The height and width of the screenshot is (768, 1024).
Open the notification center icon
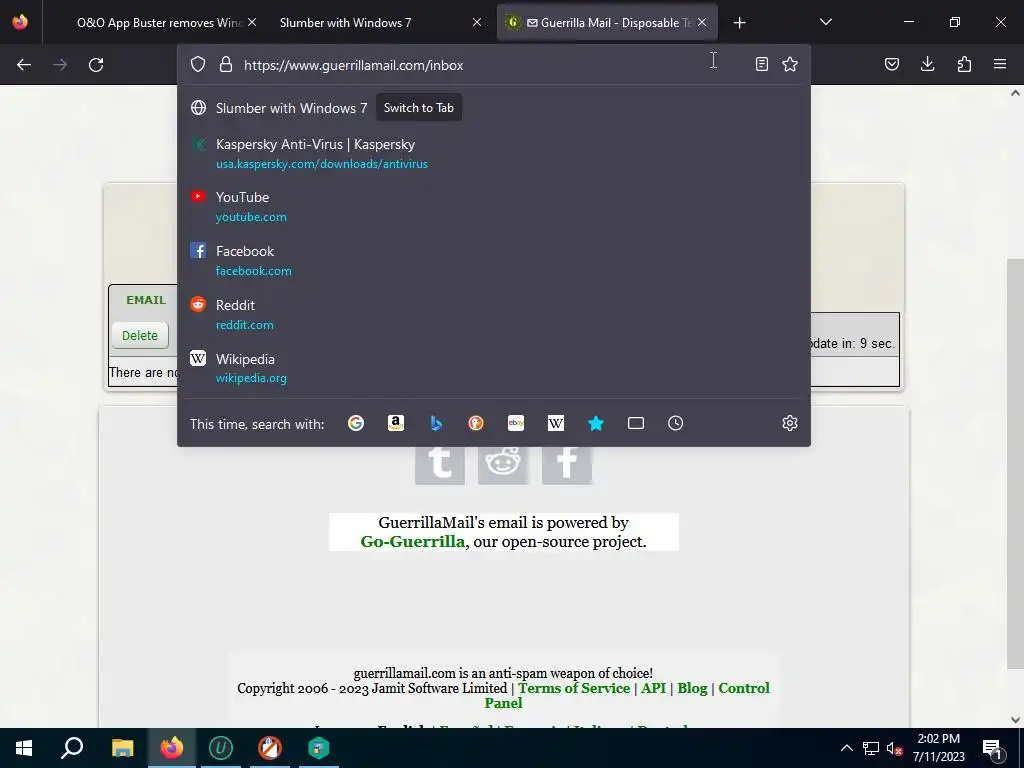pos(992,748)
